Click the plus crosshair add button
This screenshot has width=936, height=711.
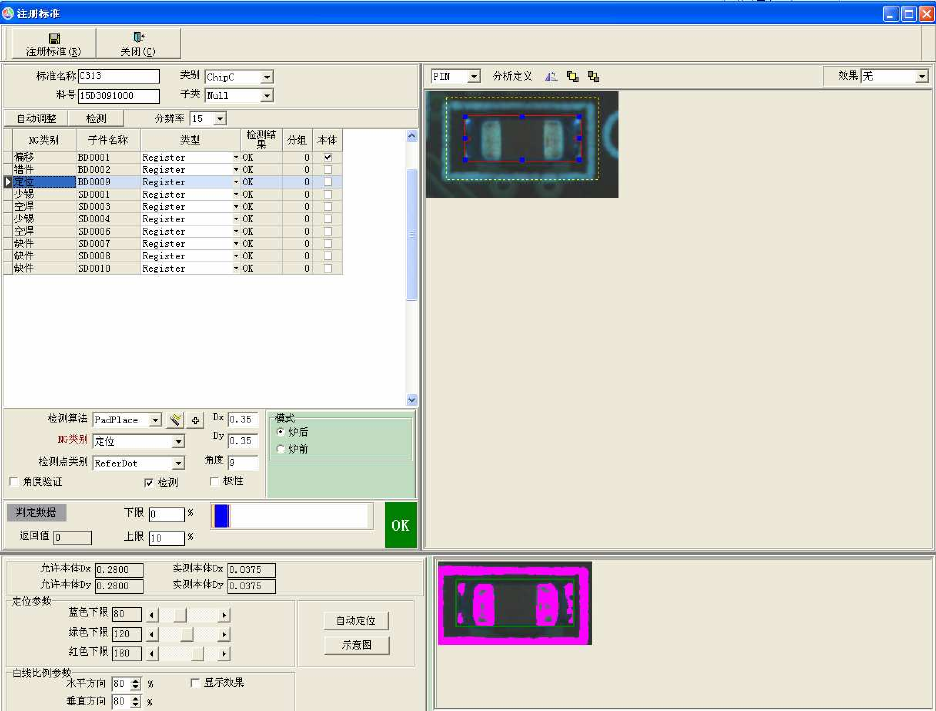[195, 420]
